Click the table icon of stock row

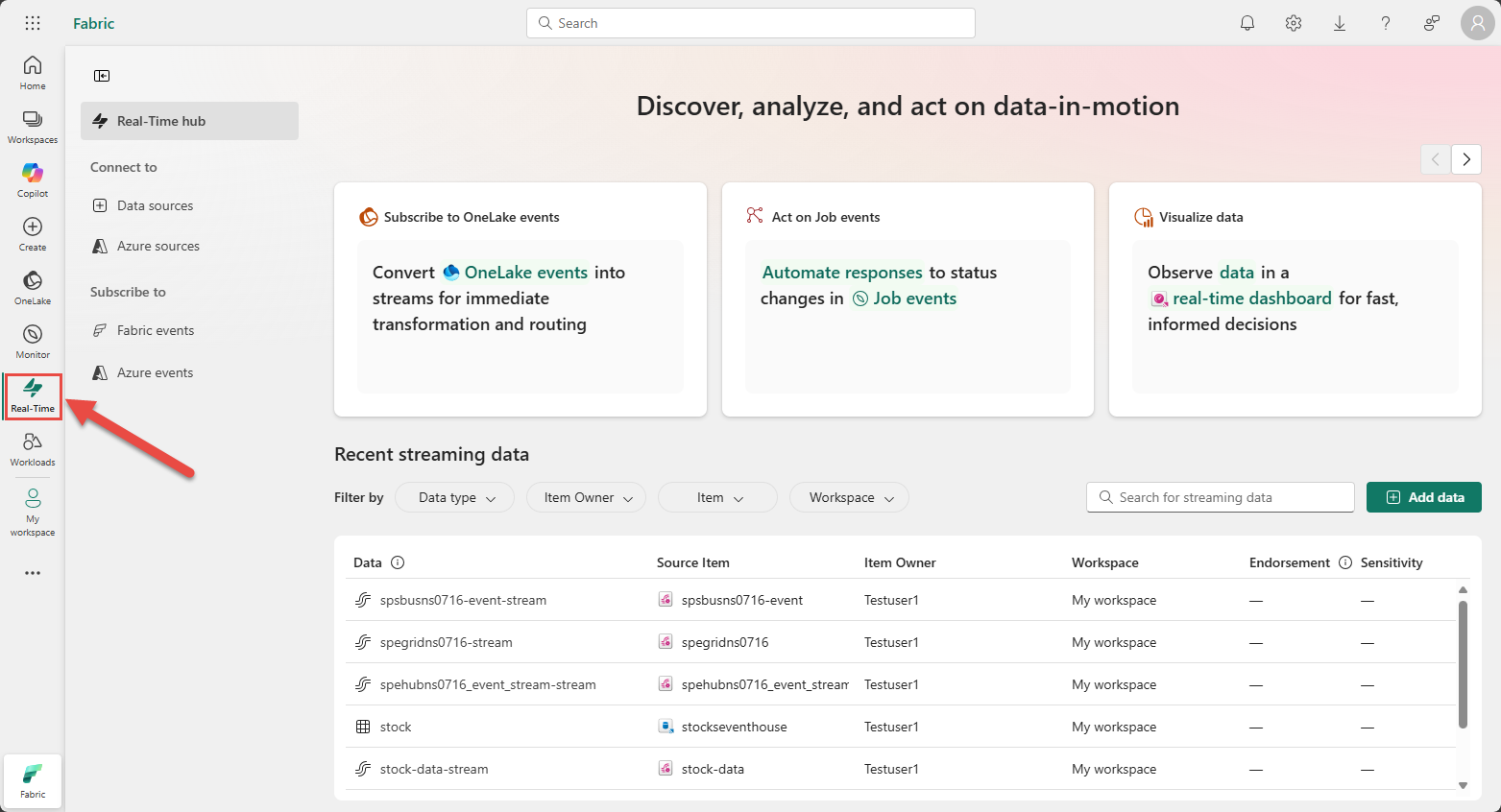(363, 727)
